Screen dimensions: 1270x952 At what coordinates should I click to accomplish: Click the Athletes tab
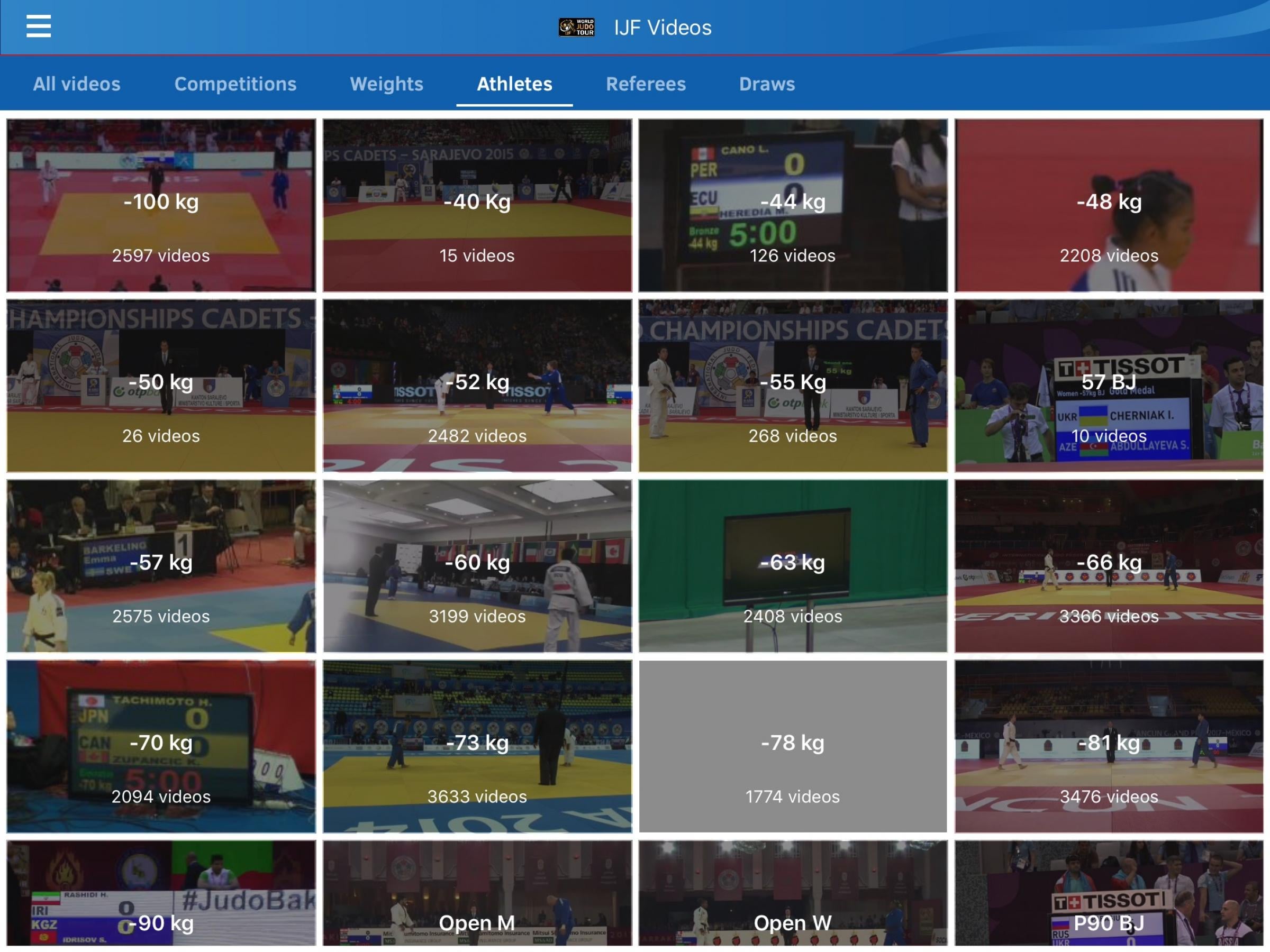point(514,84)
